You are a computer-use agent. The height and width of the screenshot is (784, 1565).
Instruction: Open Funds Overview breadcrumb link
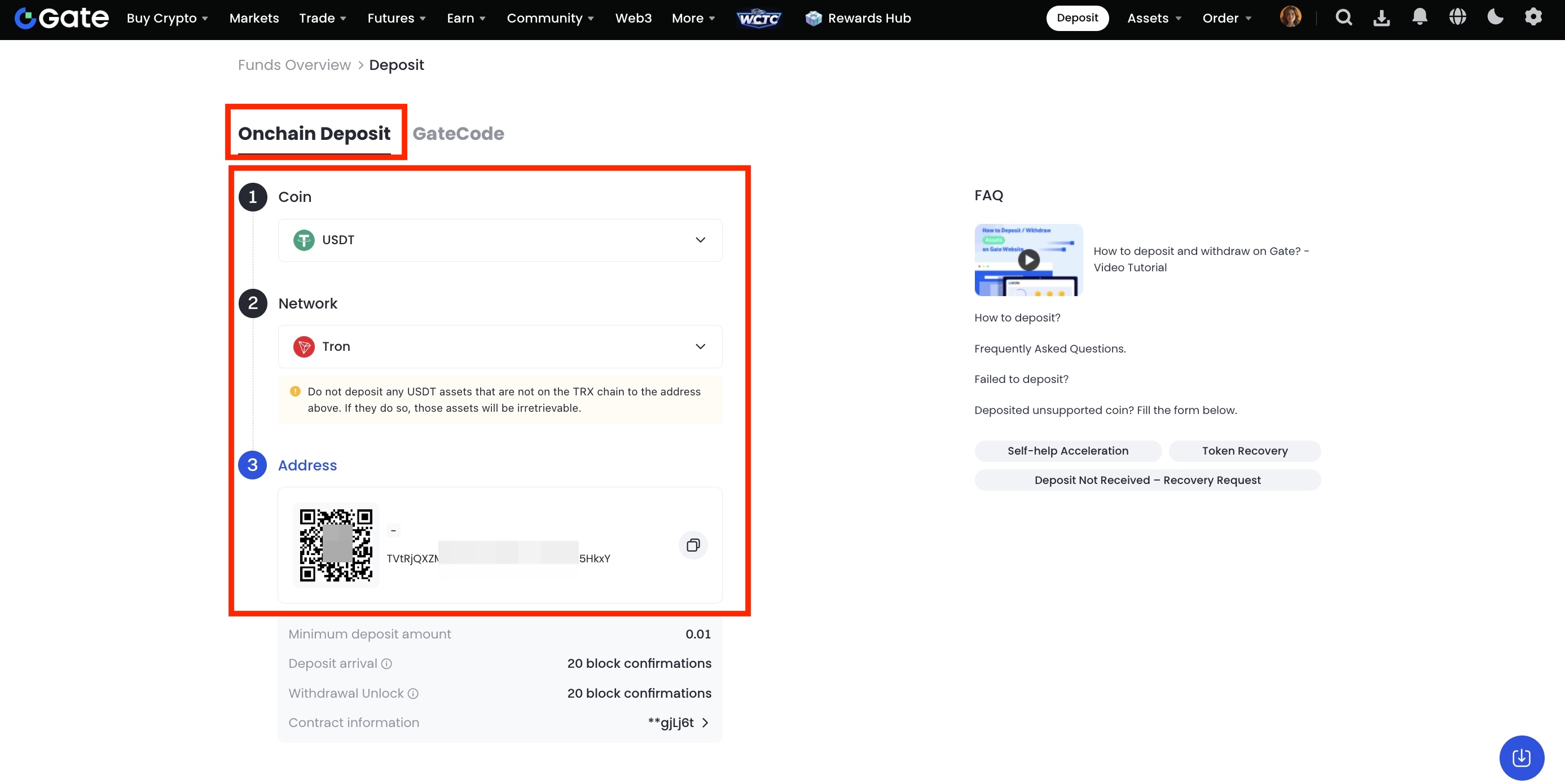[294, 64]
